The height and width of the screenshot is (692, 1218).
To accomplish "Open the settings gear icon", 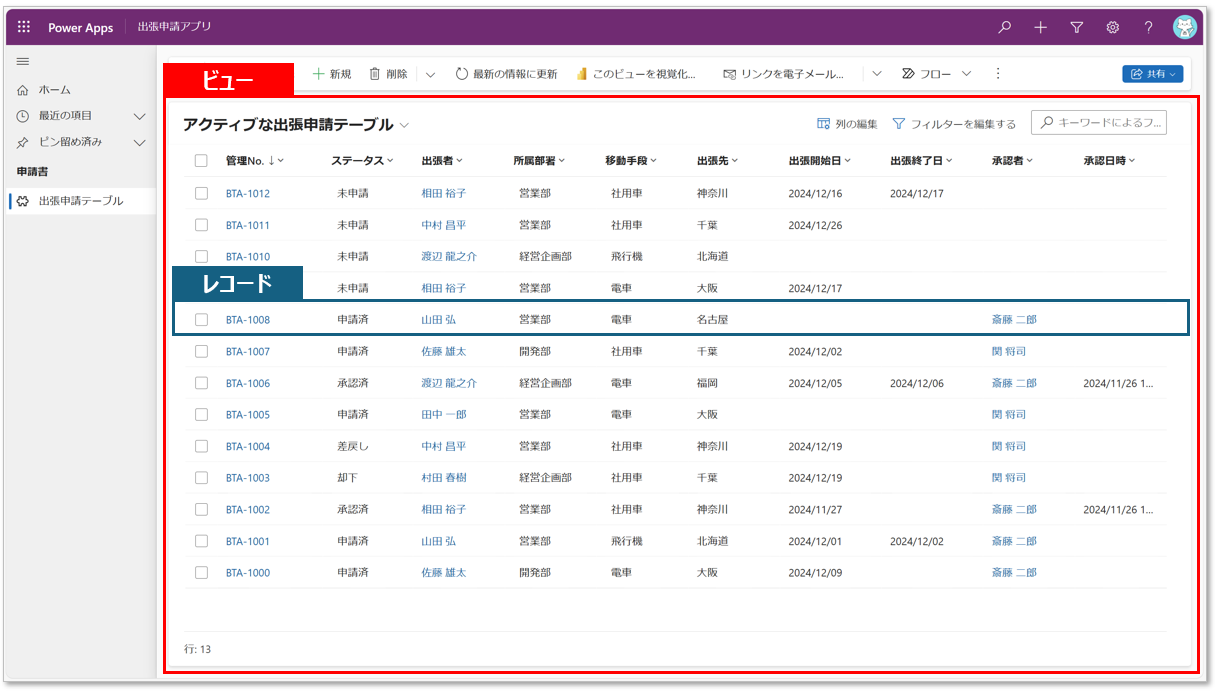I will [x=1112, y=27].
